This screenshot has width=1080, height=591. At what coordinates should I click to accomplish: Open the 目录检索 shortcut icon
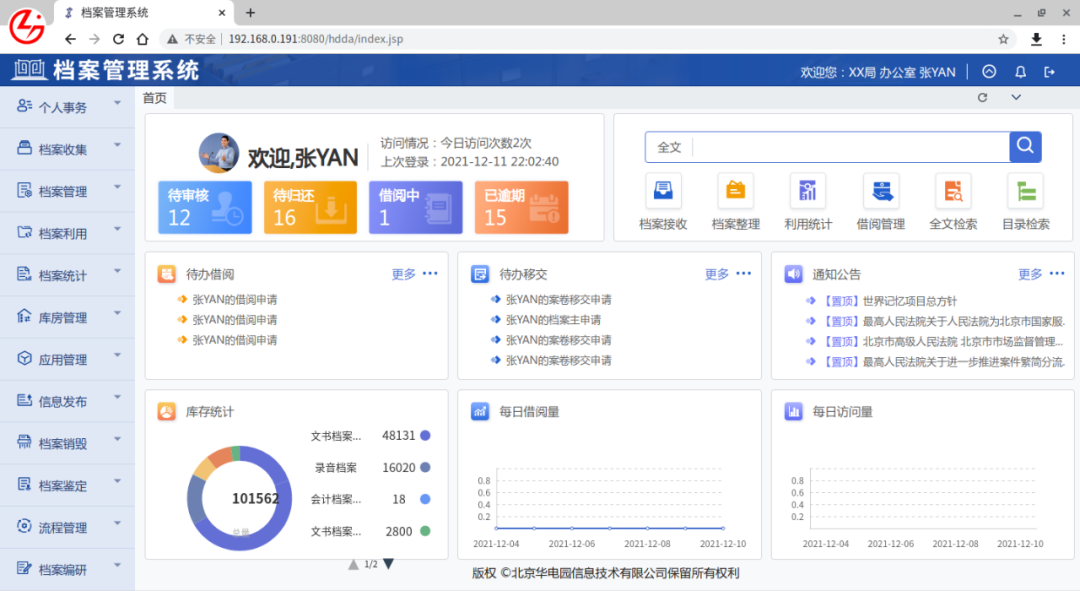point(1026,191)
